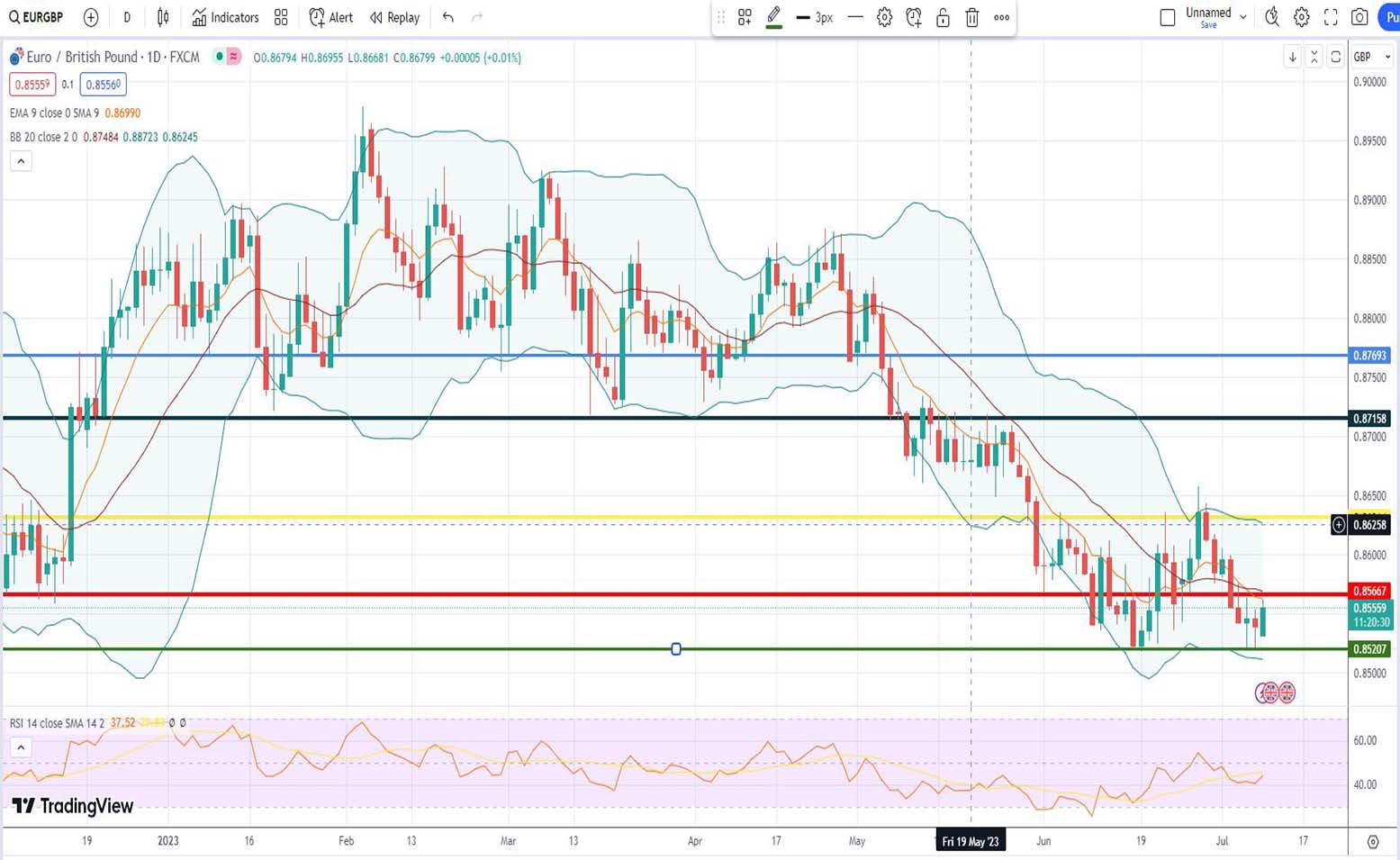Image resolution: width=1400 pixels, height=860 pixels.
Task: Click the EURGBP symbol search field
Action: click(36, 17)
